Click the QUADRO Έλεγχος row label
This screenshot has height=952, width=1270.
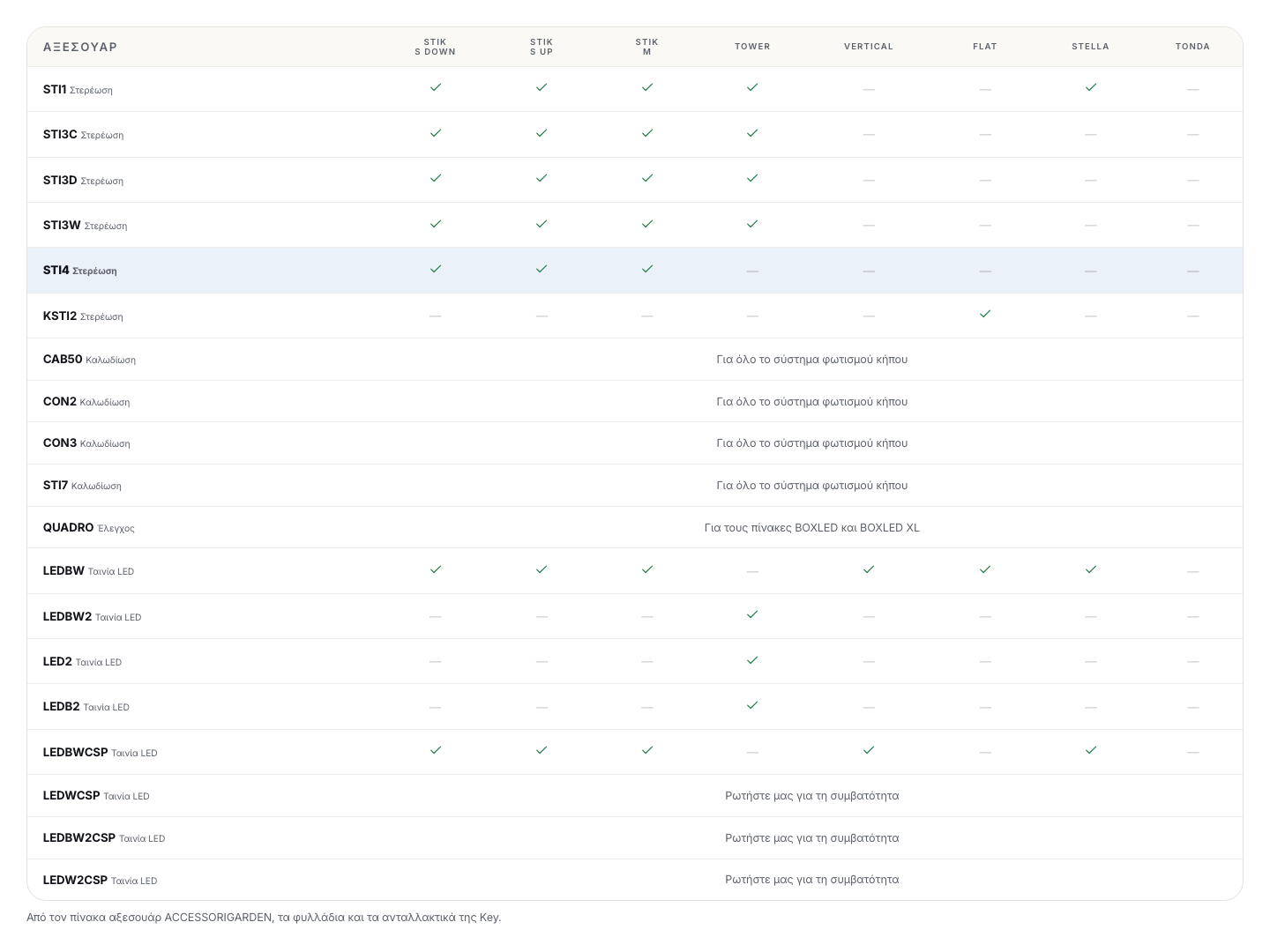(89, 528)
